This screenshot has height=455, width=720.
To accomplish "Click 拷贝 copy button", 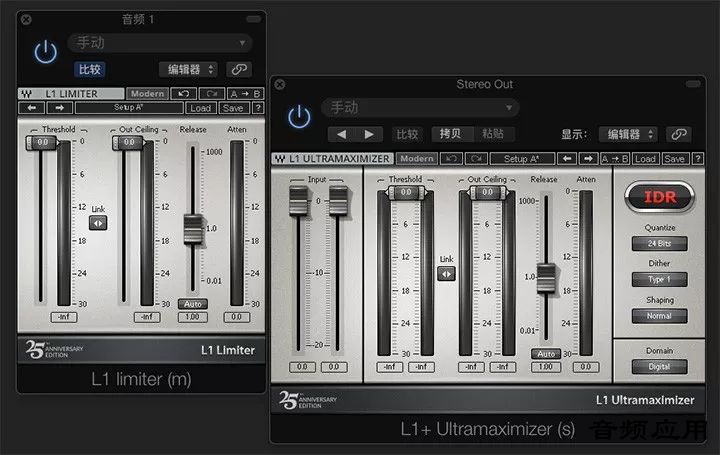I will click(x=450, y=134).
